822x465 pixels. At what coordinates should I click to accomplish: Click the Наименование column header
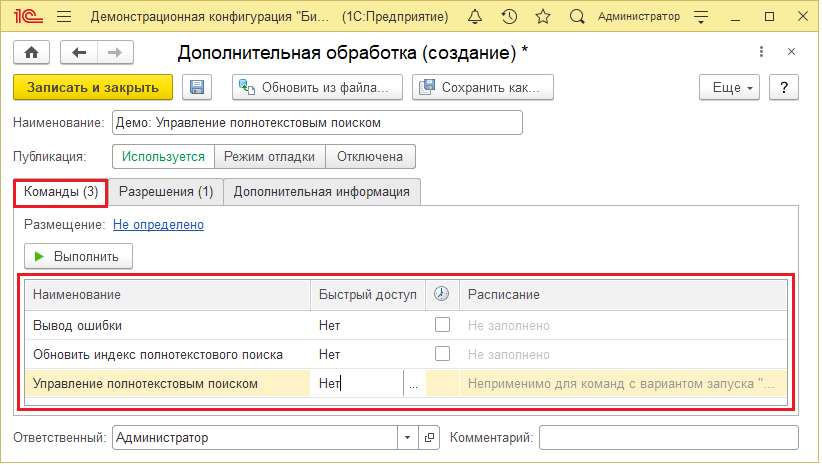168,295
